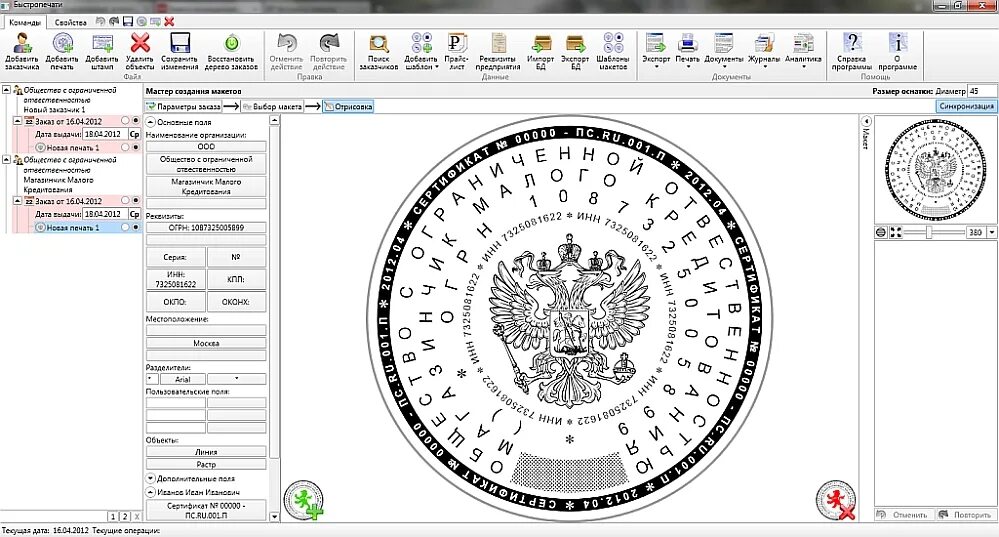The height and width of the screenshot is (537, 999).
Task: Click Линия object button
Action: (206, 452)
